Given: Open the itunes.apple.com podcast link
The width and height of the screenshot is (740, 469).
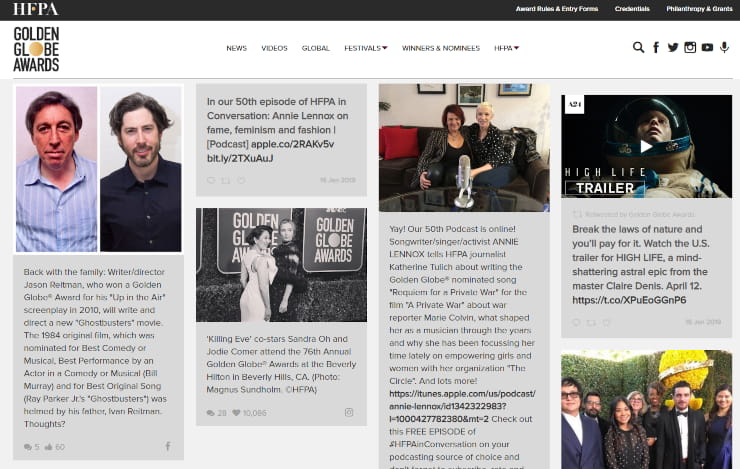Looking at the screenshot, I should pos(462,406).
